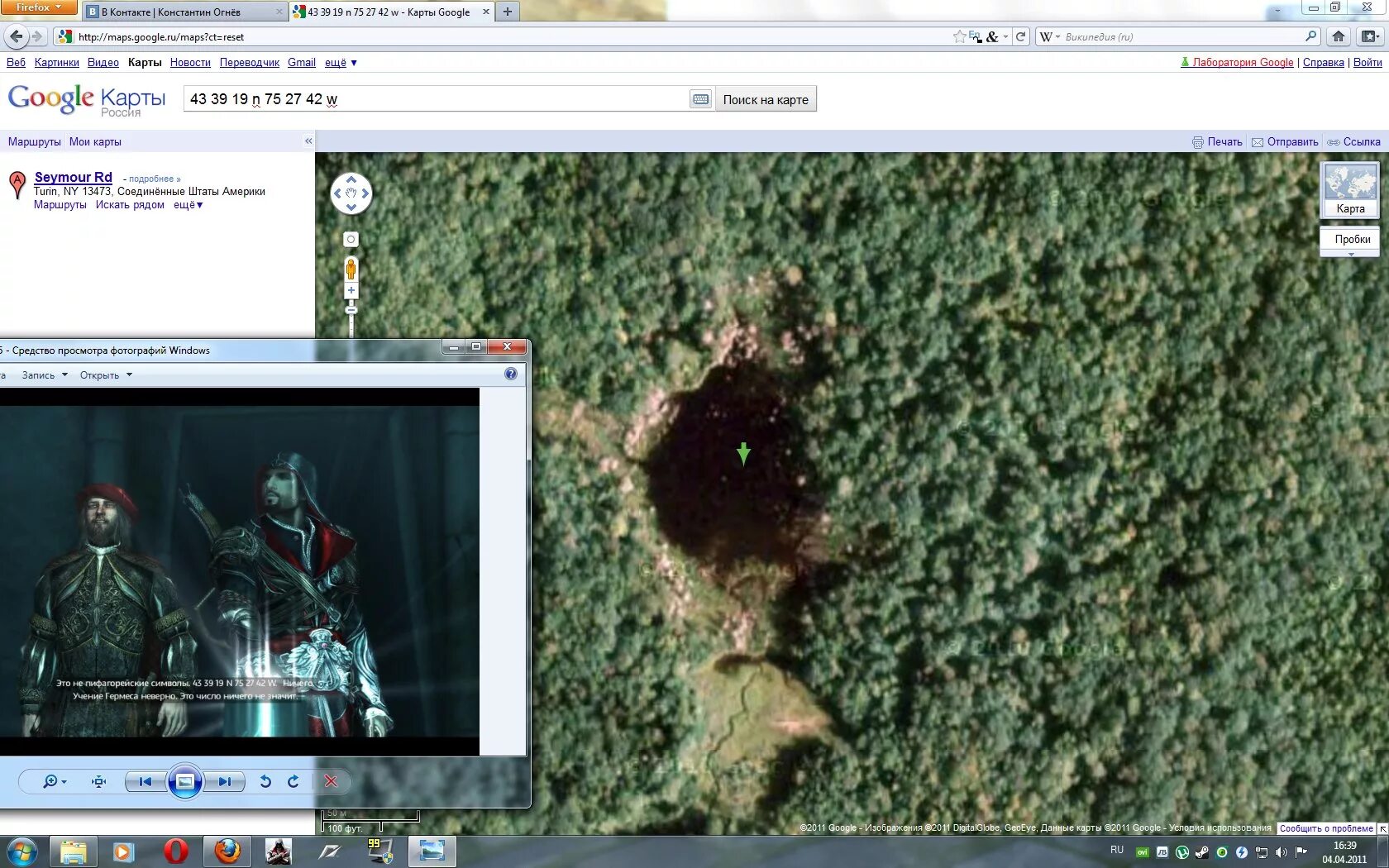
Task: Fit photo to window (actual size) icon
Action: pos(99,781)
